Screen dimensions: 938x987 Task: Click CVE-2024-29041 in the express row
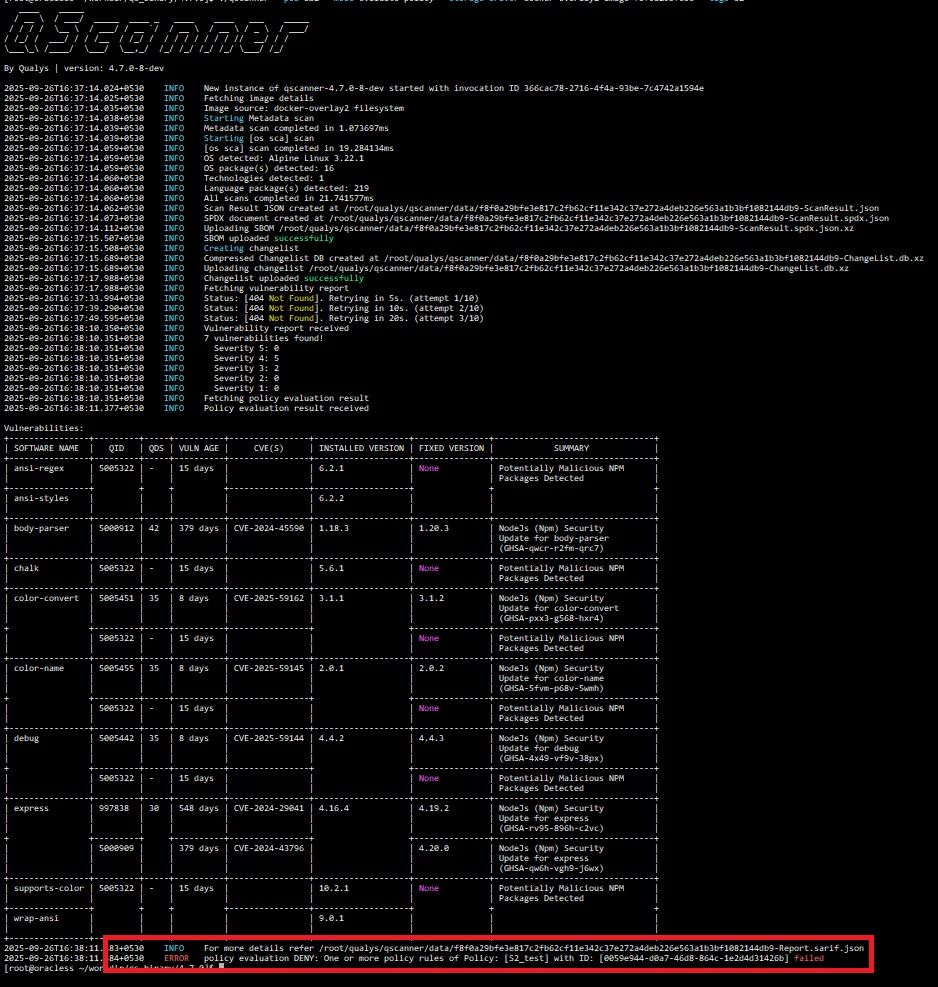(269, 808)
